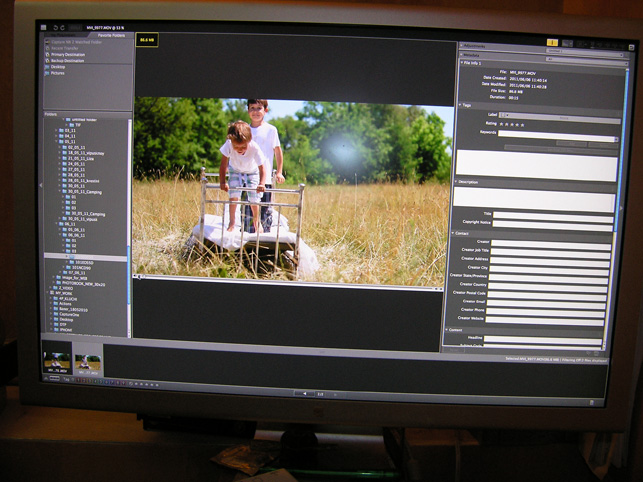Switch to the Favorite Folders tab
The height and width of the screenshot is (482, 643).
point(111,35)
